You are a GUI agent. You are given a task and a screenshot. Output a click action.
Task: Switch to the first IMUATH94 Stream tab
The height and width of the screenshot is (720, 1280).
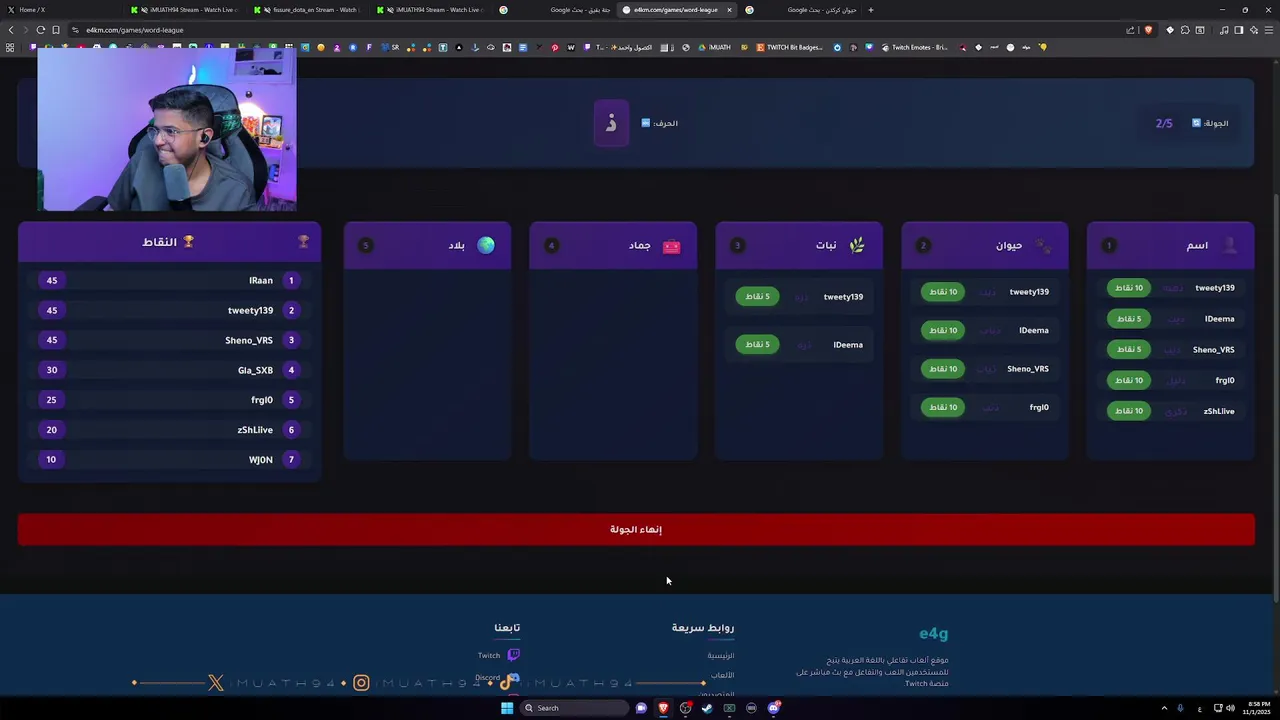184,10
